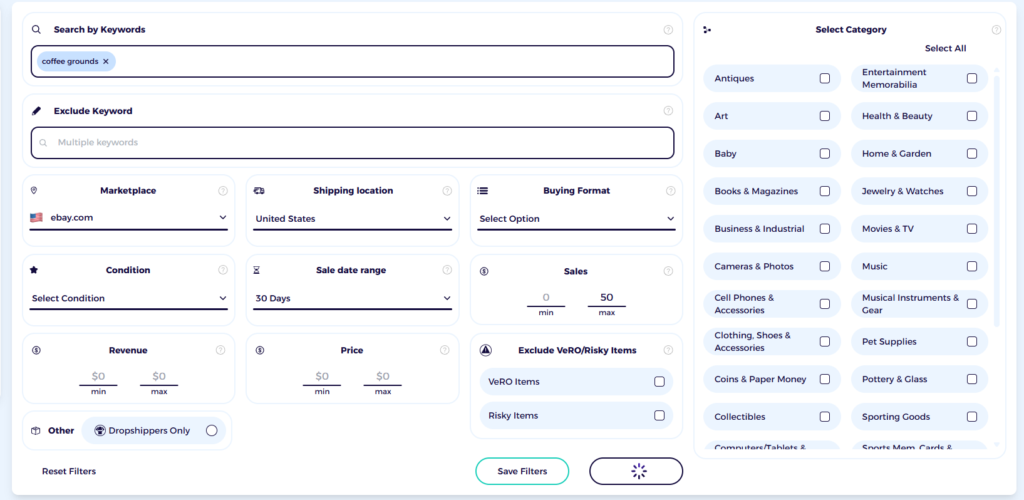The width and height of the screenshot is (1024, 500).
Task: Click inside the Search by Keywords field
Action: 353,61
